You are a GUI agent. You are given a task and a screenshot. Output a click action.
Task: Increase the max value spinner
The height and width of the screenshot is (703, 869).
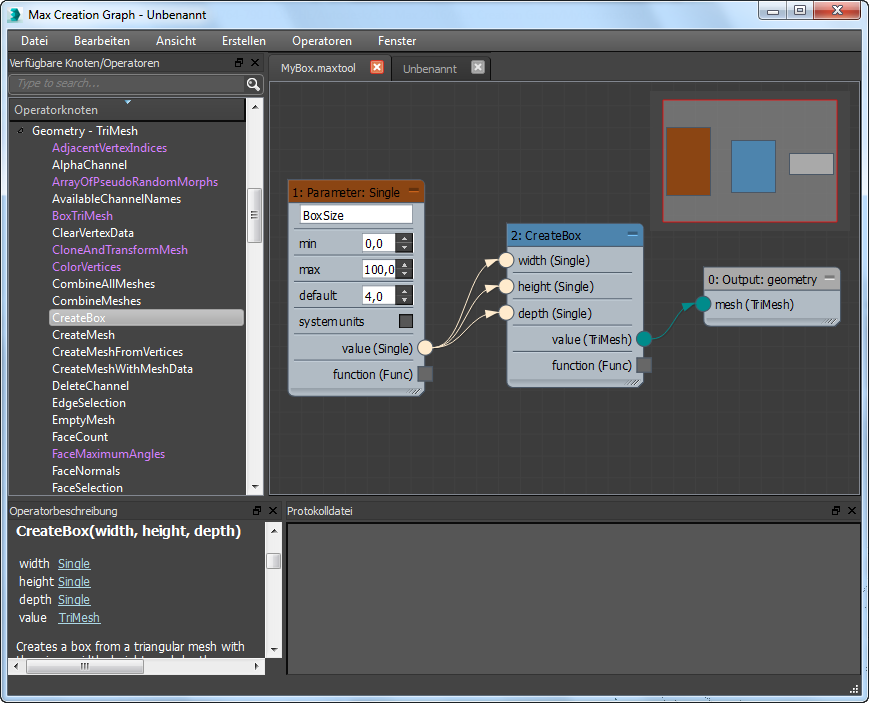pos(405,264)
